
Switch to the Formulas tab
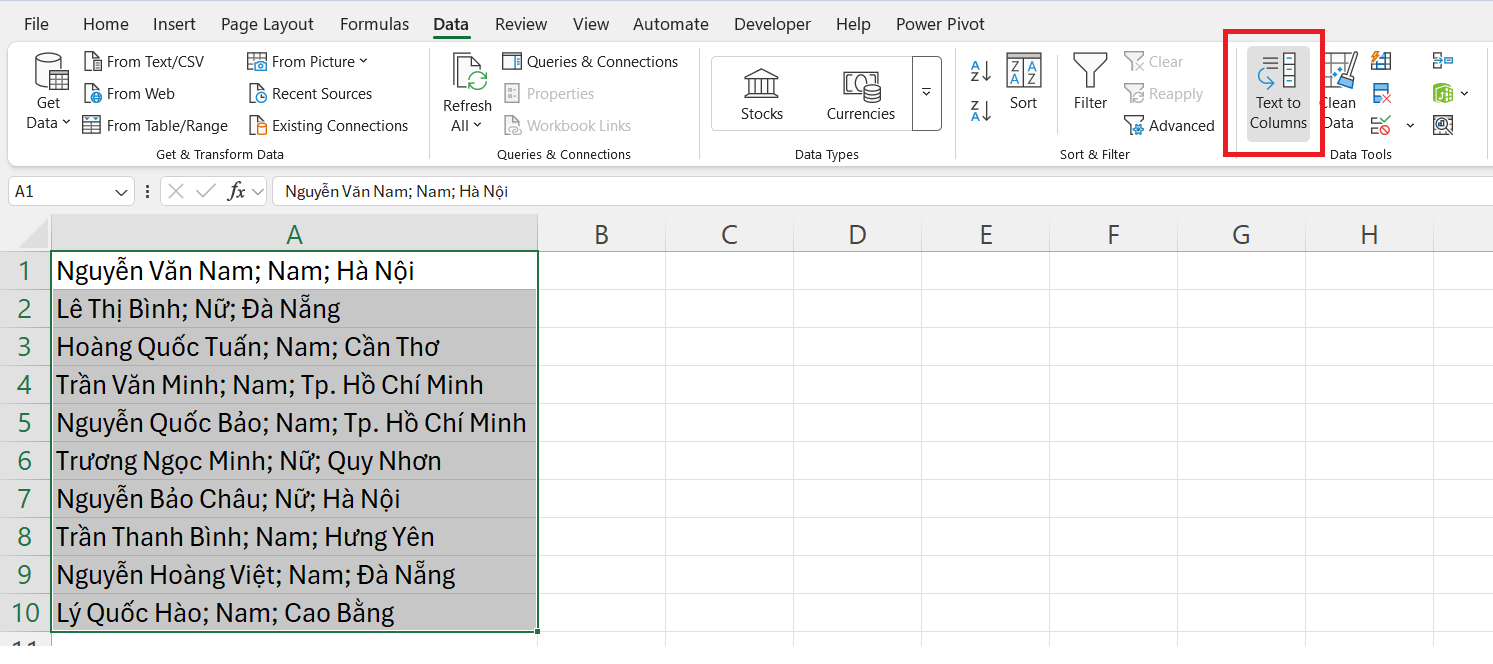tap(374, 23)
